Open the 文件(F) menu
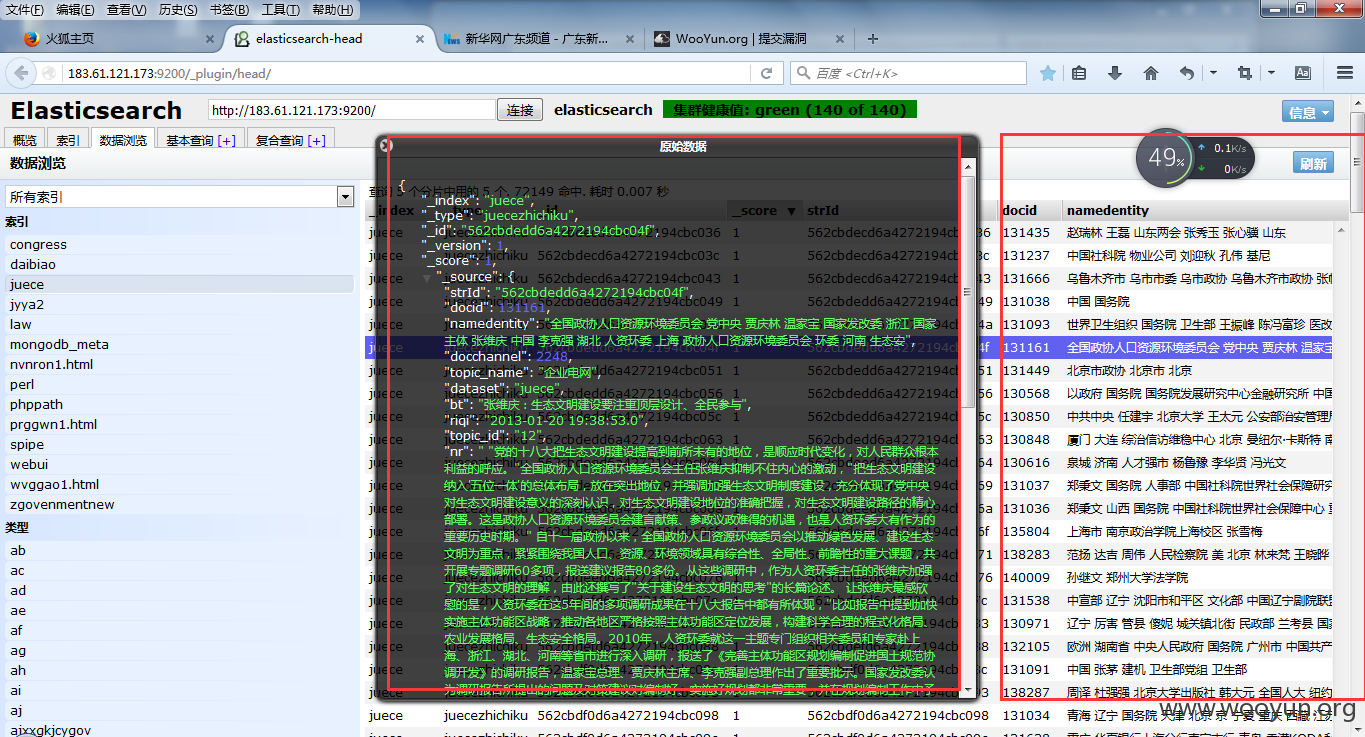 [x=25, y=10]
